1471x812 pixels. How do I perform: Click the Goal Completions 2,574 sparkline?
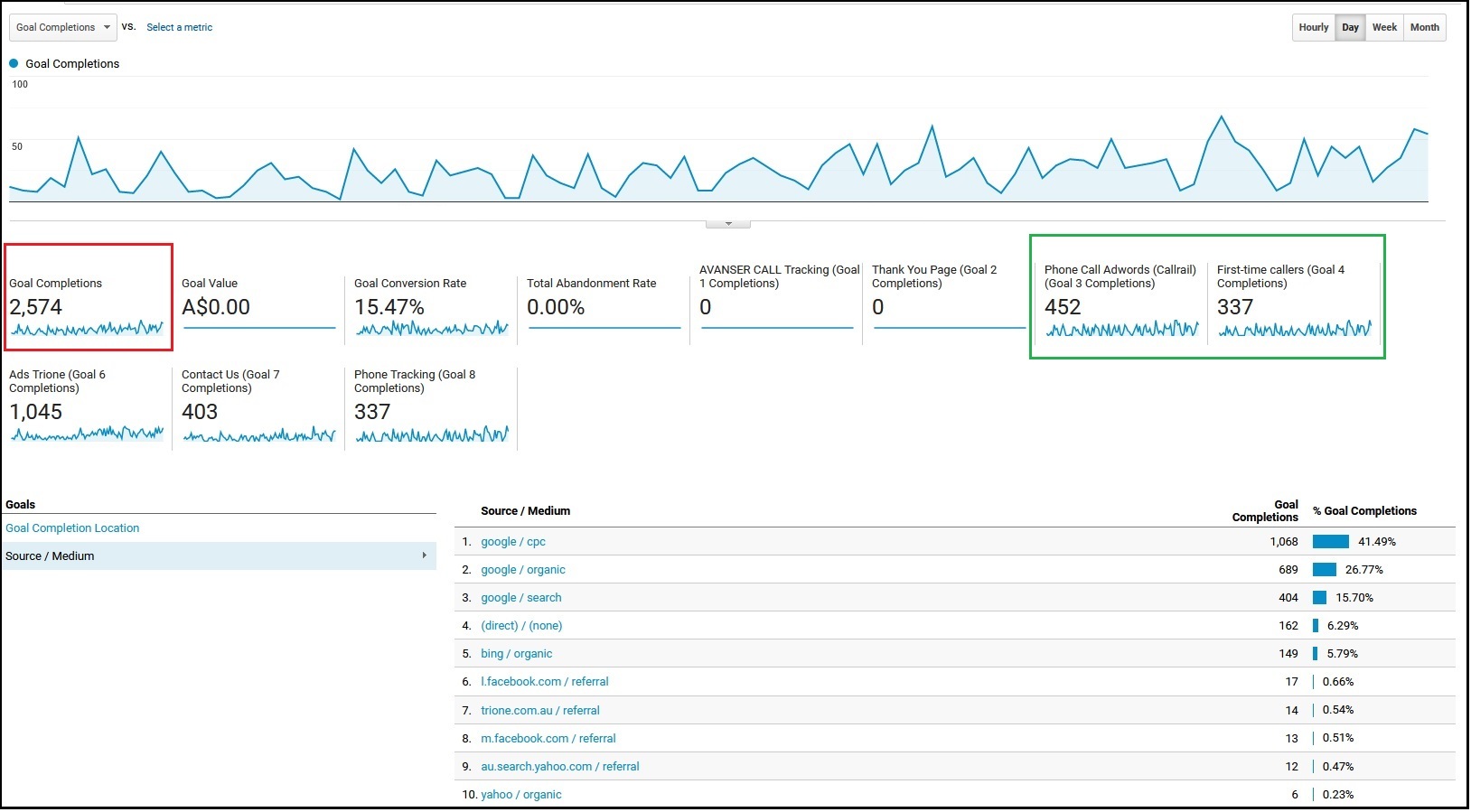point(87,329)
